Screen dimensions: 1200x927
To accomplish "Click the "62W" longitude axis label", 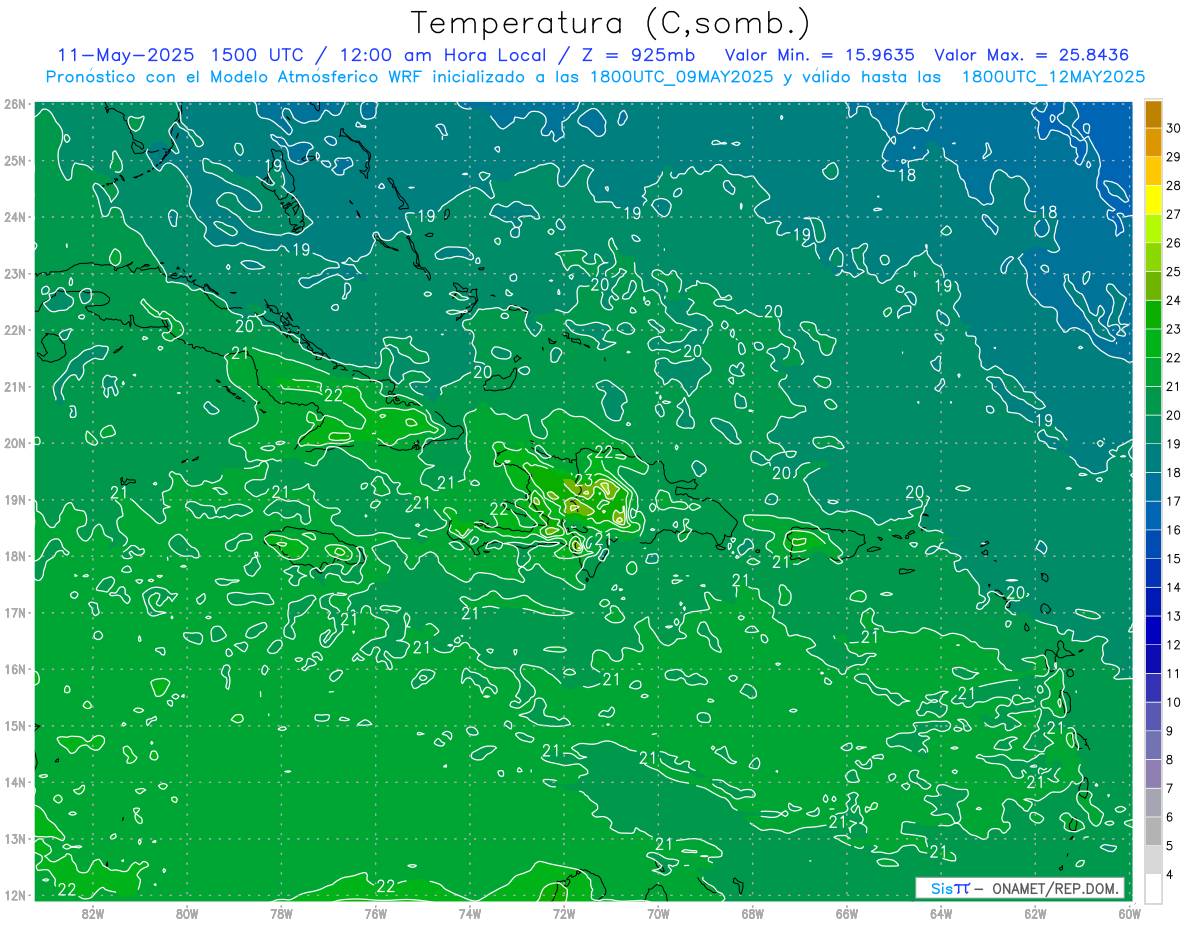I will pyautogui.click(x=1035, y=912).
